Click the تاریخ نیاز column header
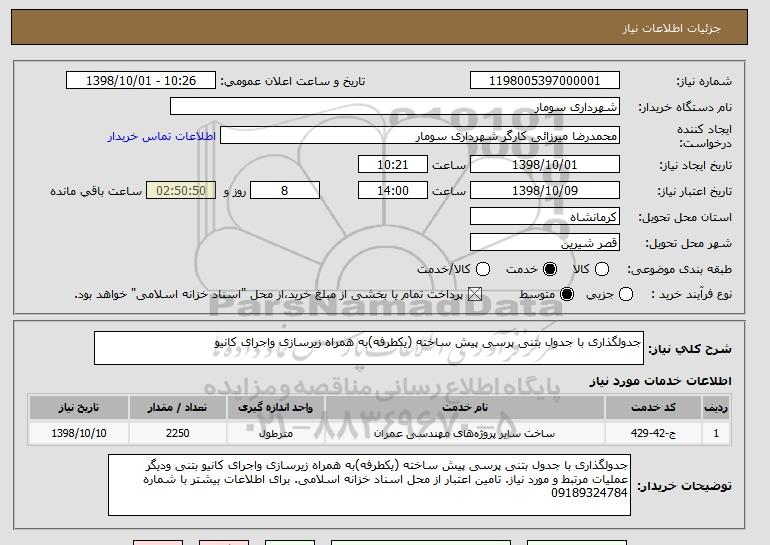Screen dimensions: 770x545 point(79,408)
